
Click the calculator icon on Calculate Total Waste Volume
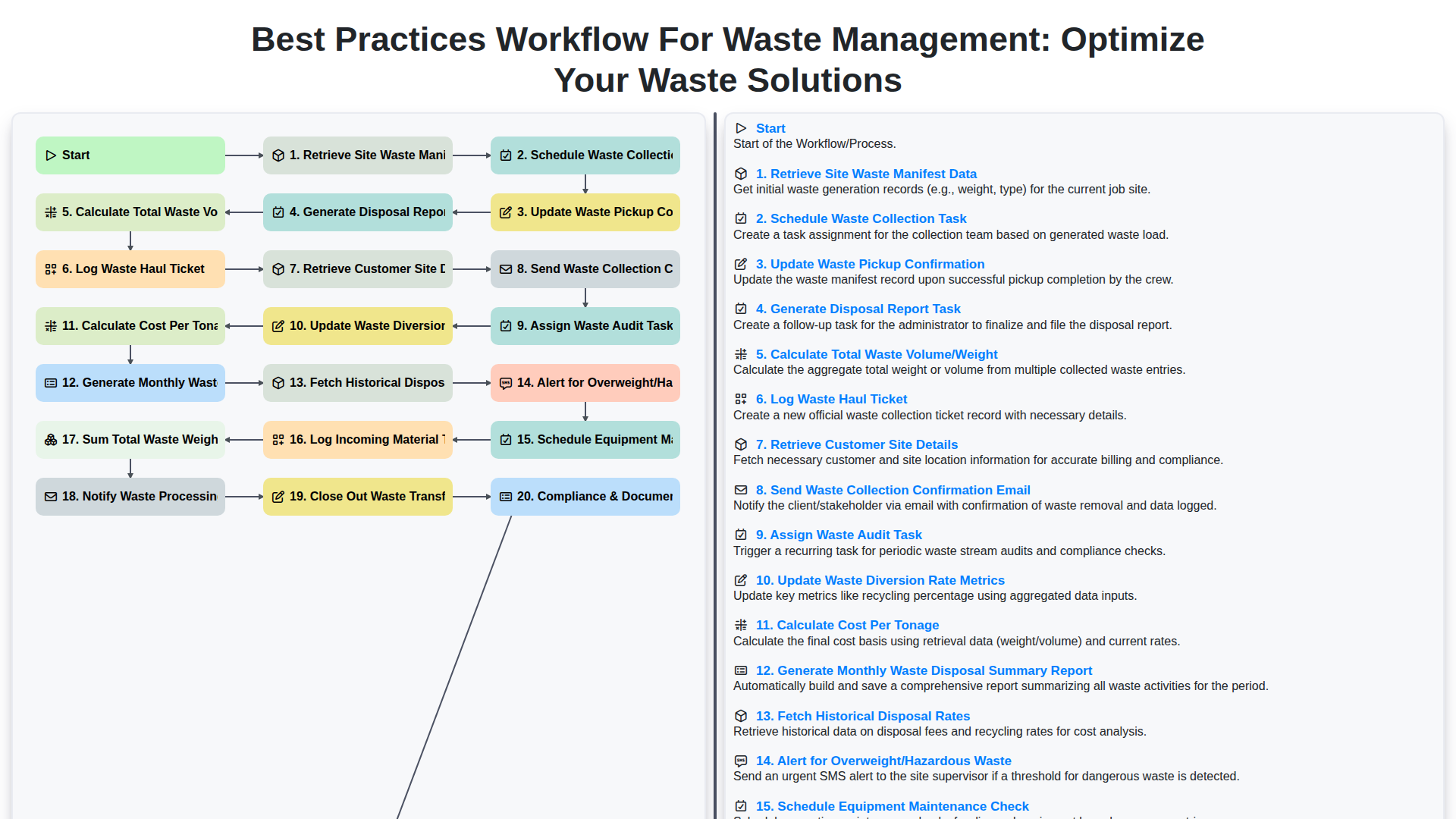(52, 212)
